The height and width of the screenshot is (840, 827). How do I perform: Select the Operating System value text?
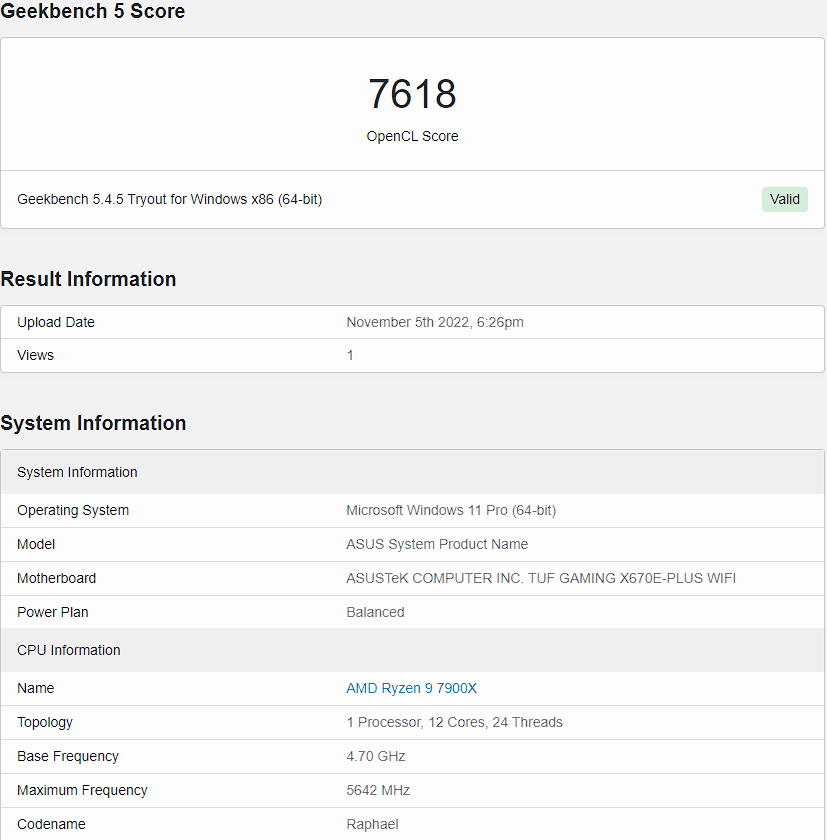pyautogui.click(x=451, y=510)
